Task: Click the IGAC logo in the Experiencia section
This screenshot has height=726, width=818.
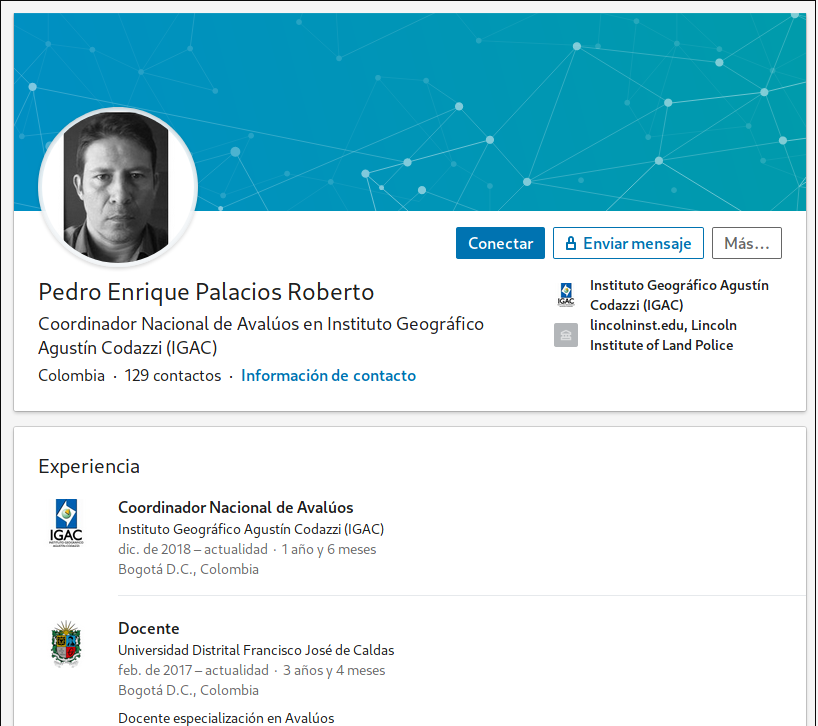Action: pyautogui.click(x=66, y=523)
